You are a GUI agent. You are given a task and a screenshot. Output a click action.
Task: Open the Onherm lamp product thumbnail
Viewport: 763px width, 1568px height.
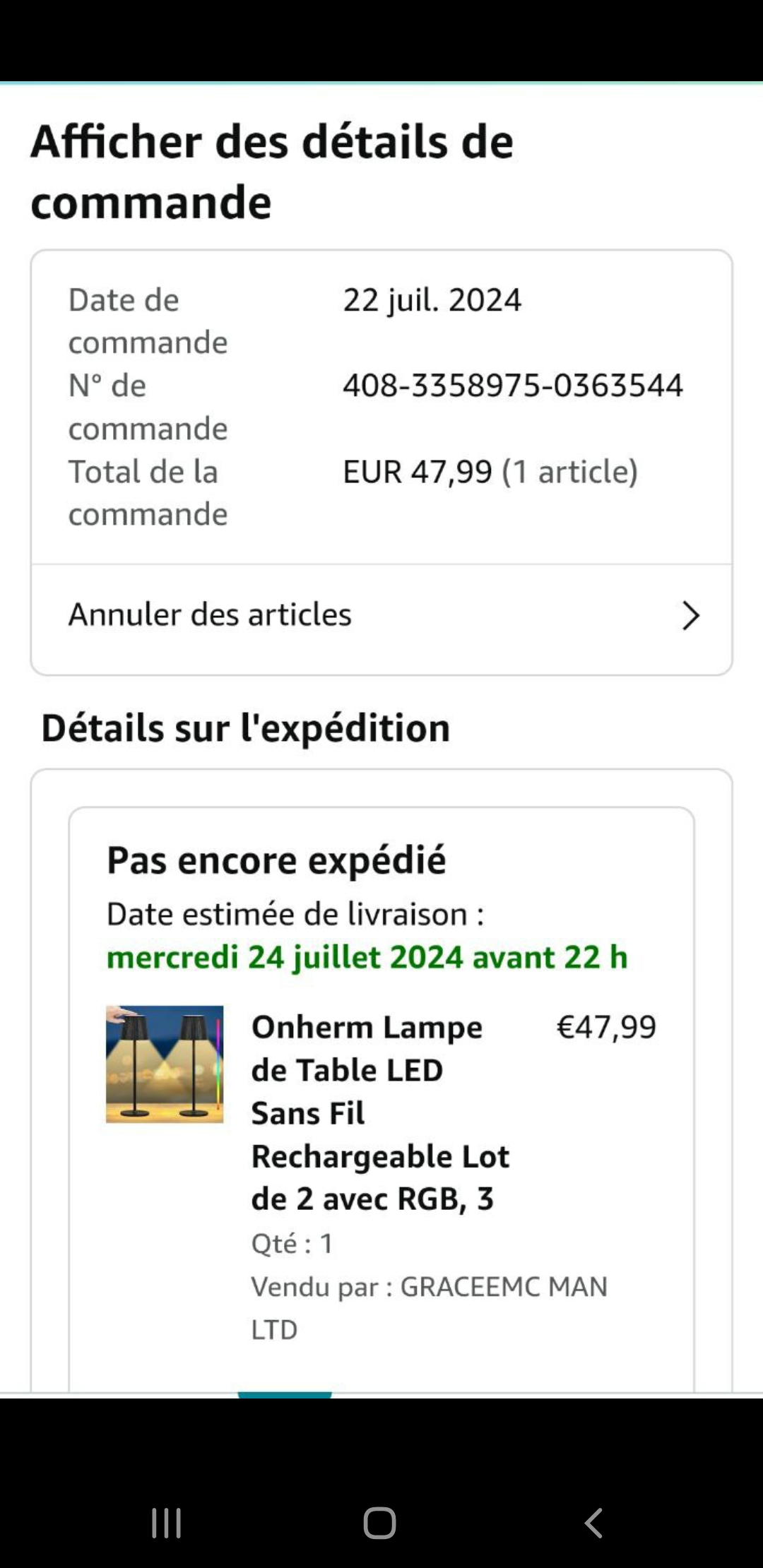(165, 1064)
